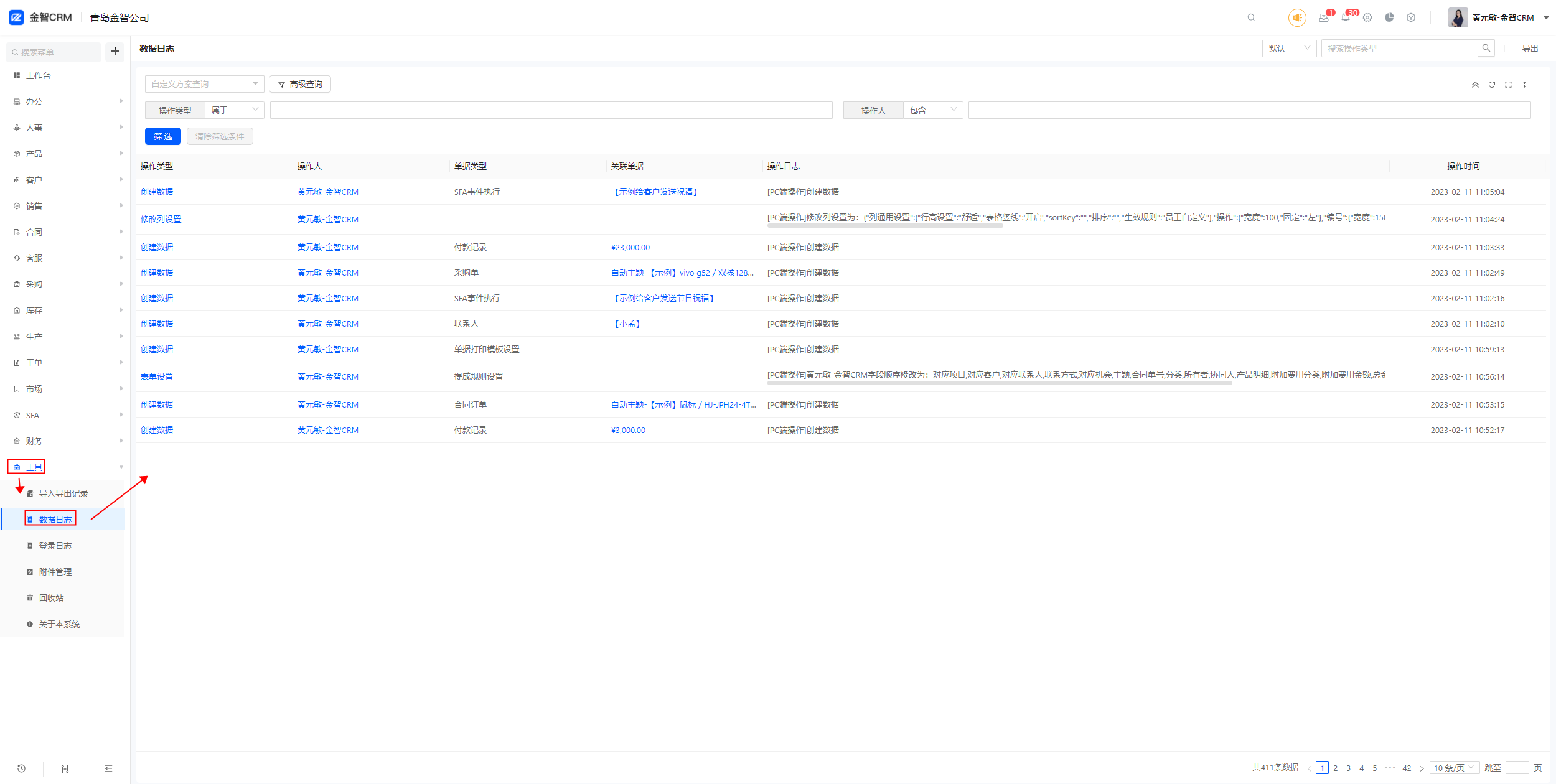Open the history clock icon at sidebar bottom

[21, 768]
